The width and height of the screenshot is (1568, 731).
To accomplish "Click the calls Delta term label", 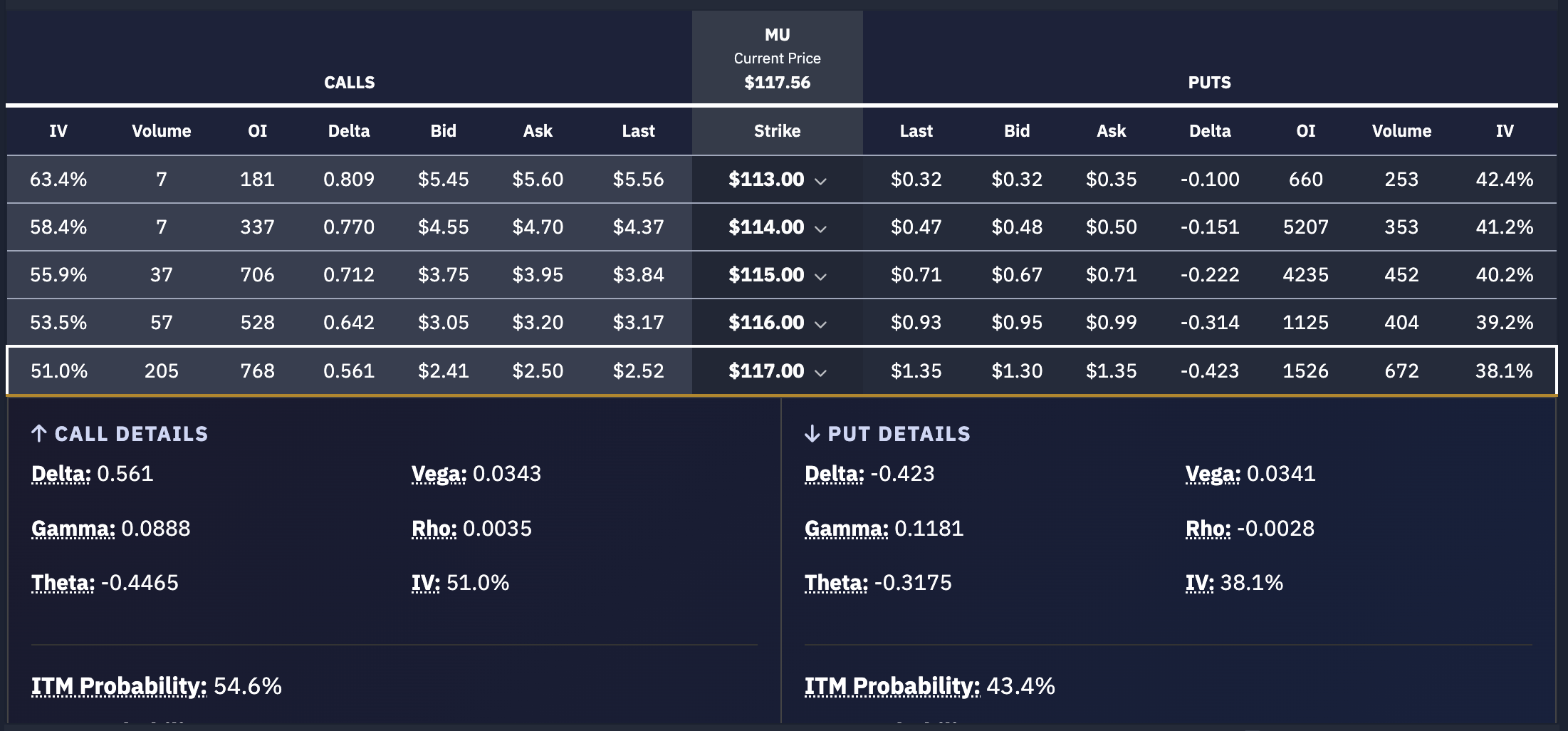I will click(x=61, y=474).
